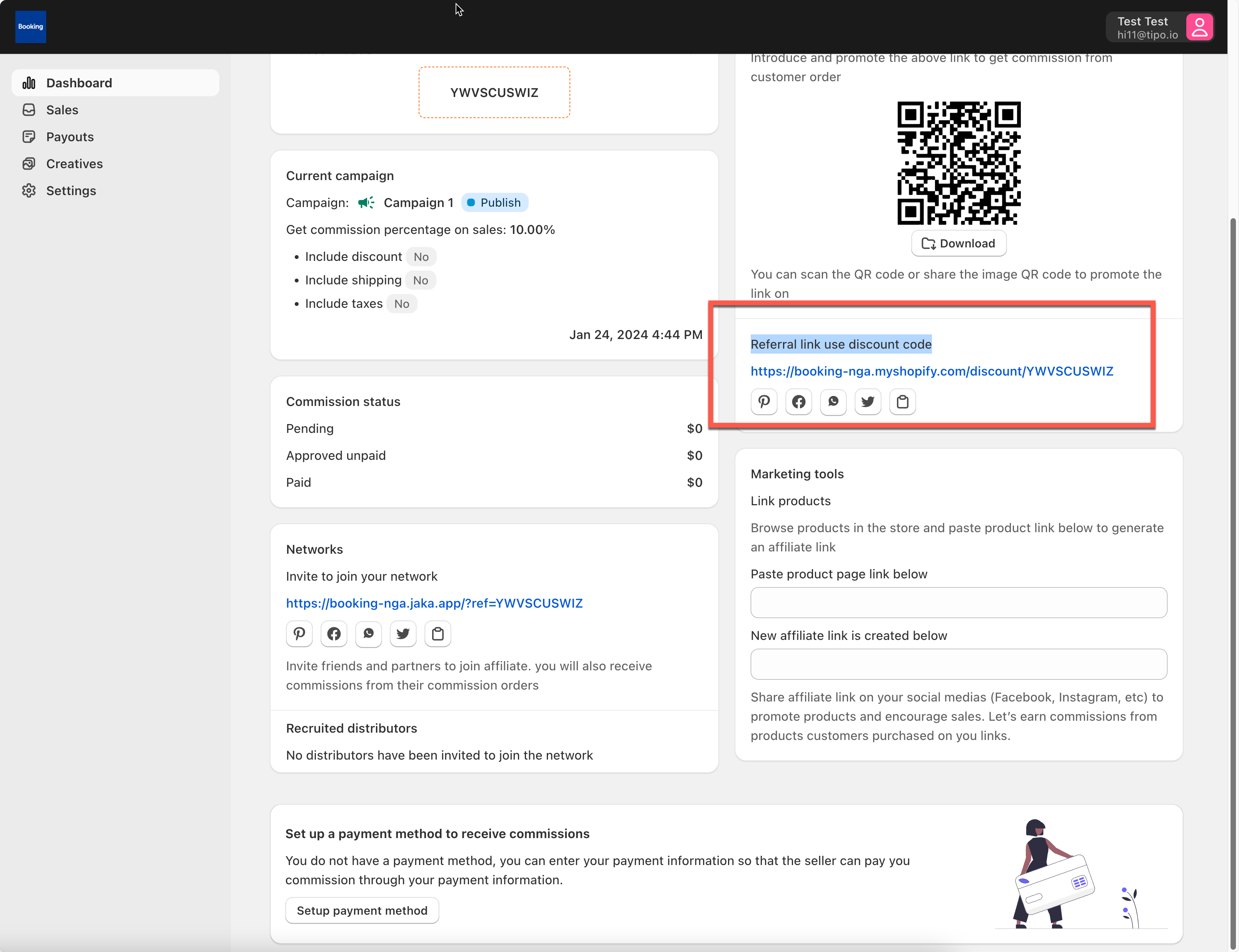Click Setup payment method button
Image resolution: width=1239 pixels, height=952 pixels.
(x=361, y=910)
